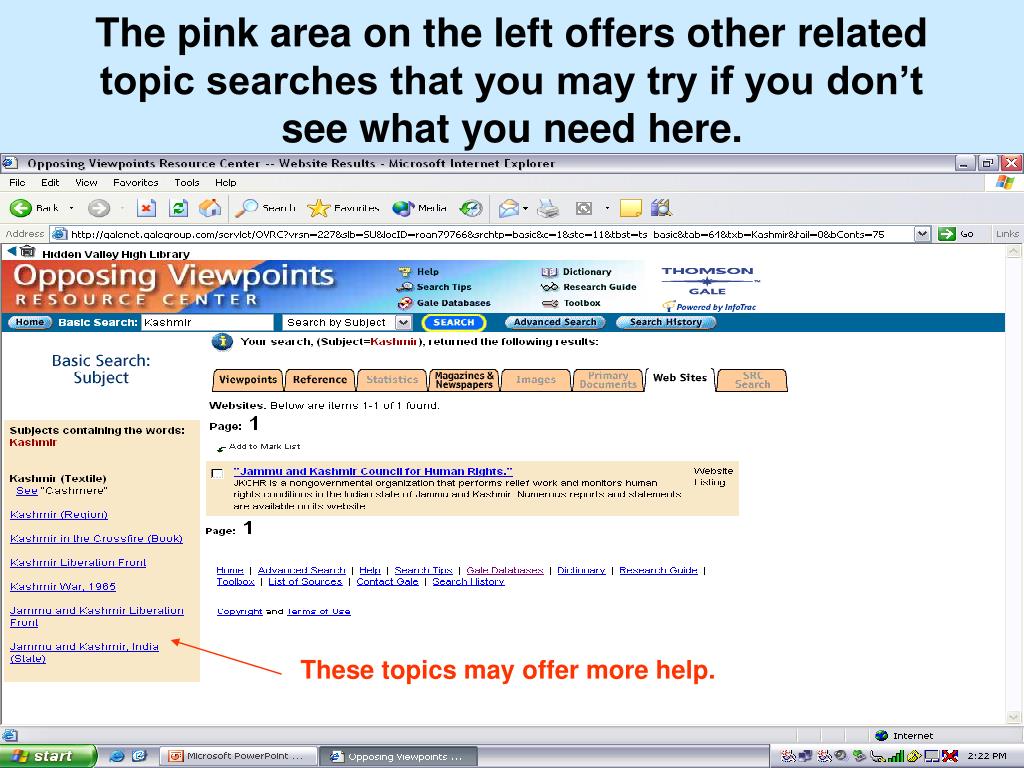Click the Advanced Search button
The width and height of the screenshot is (1024, 768).
(555, 322)
